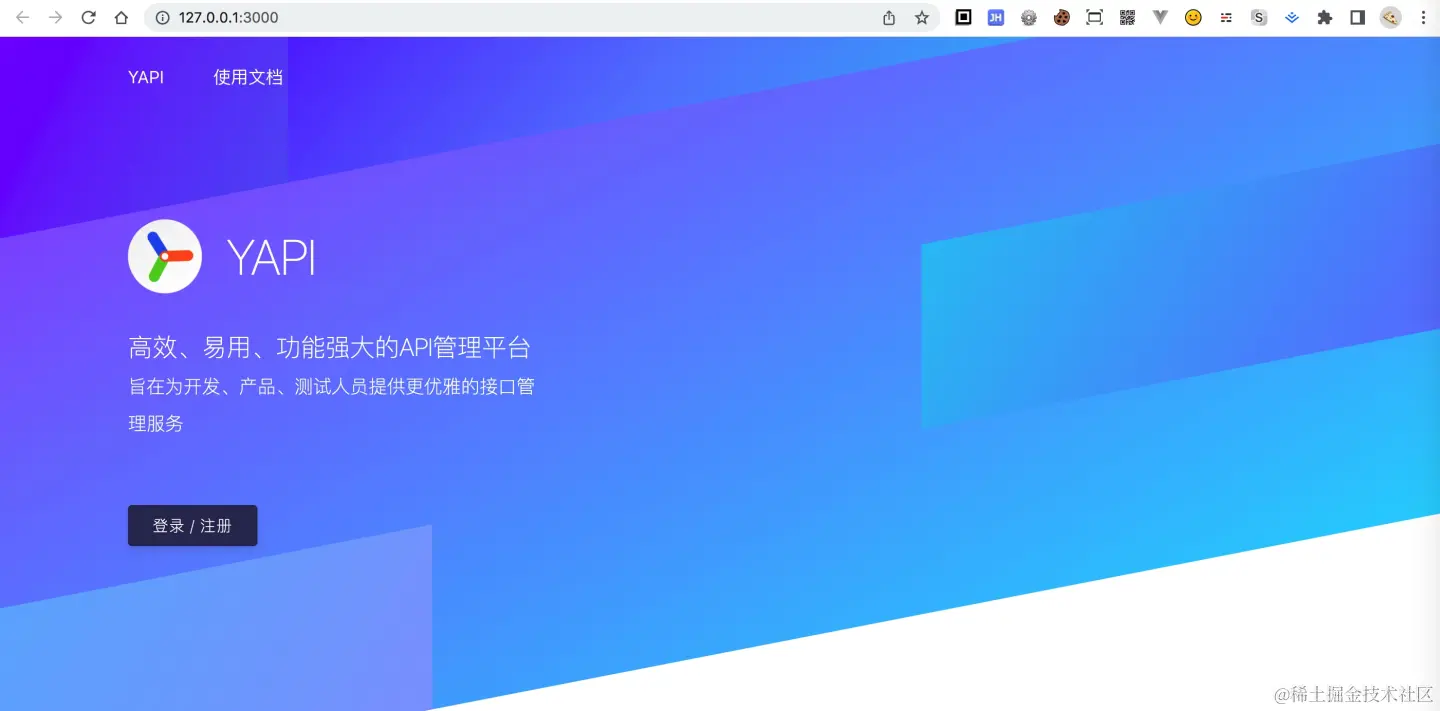Viewport: 1440px width, 711px height.
Task: Open the QR code extension
Action: [x=1128, y=17]
